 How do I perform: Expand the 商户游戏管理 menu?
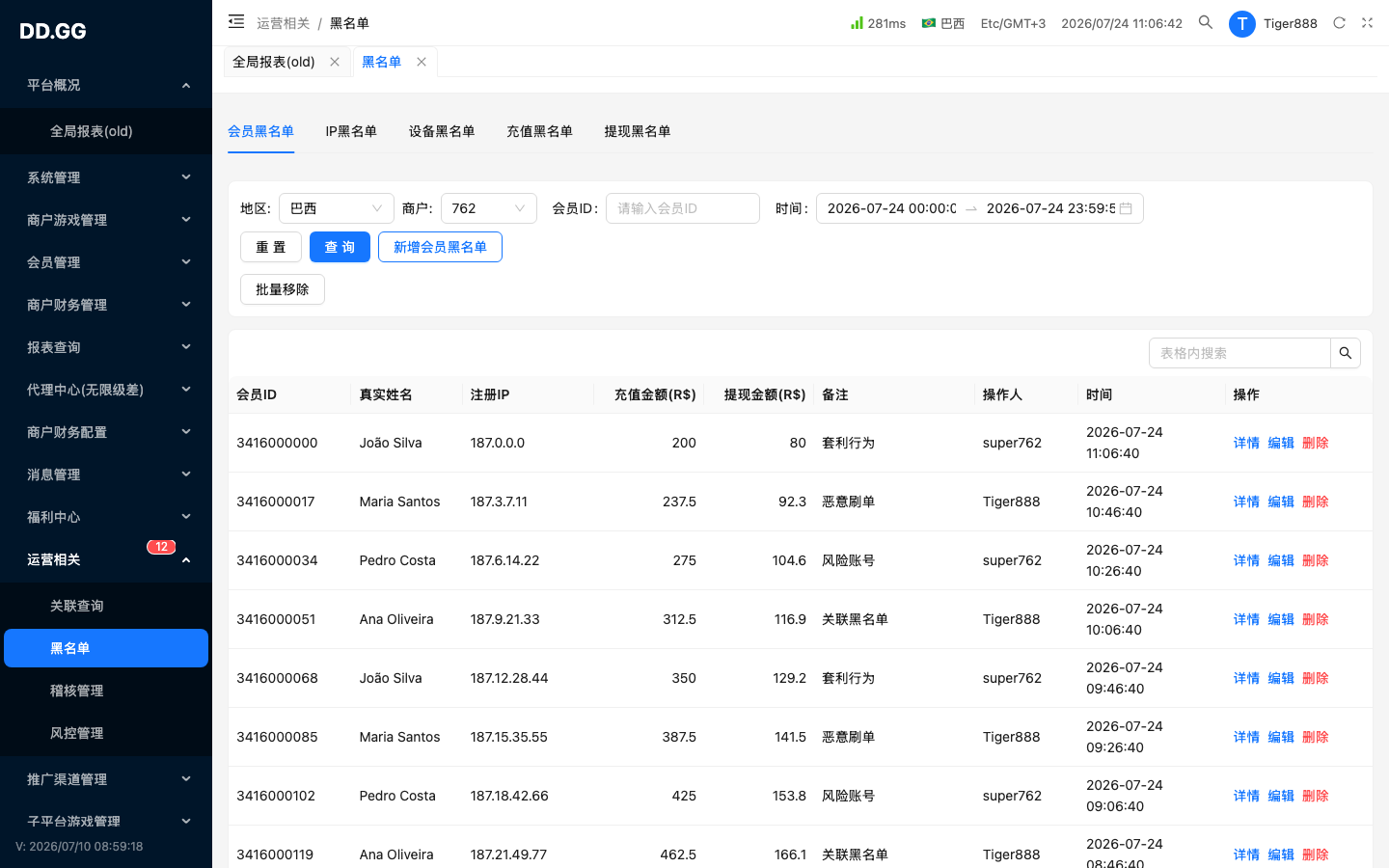point(106,220)
